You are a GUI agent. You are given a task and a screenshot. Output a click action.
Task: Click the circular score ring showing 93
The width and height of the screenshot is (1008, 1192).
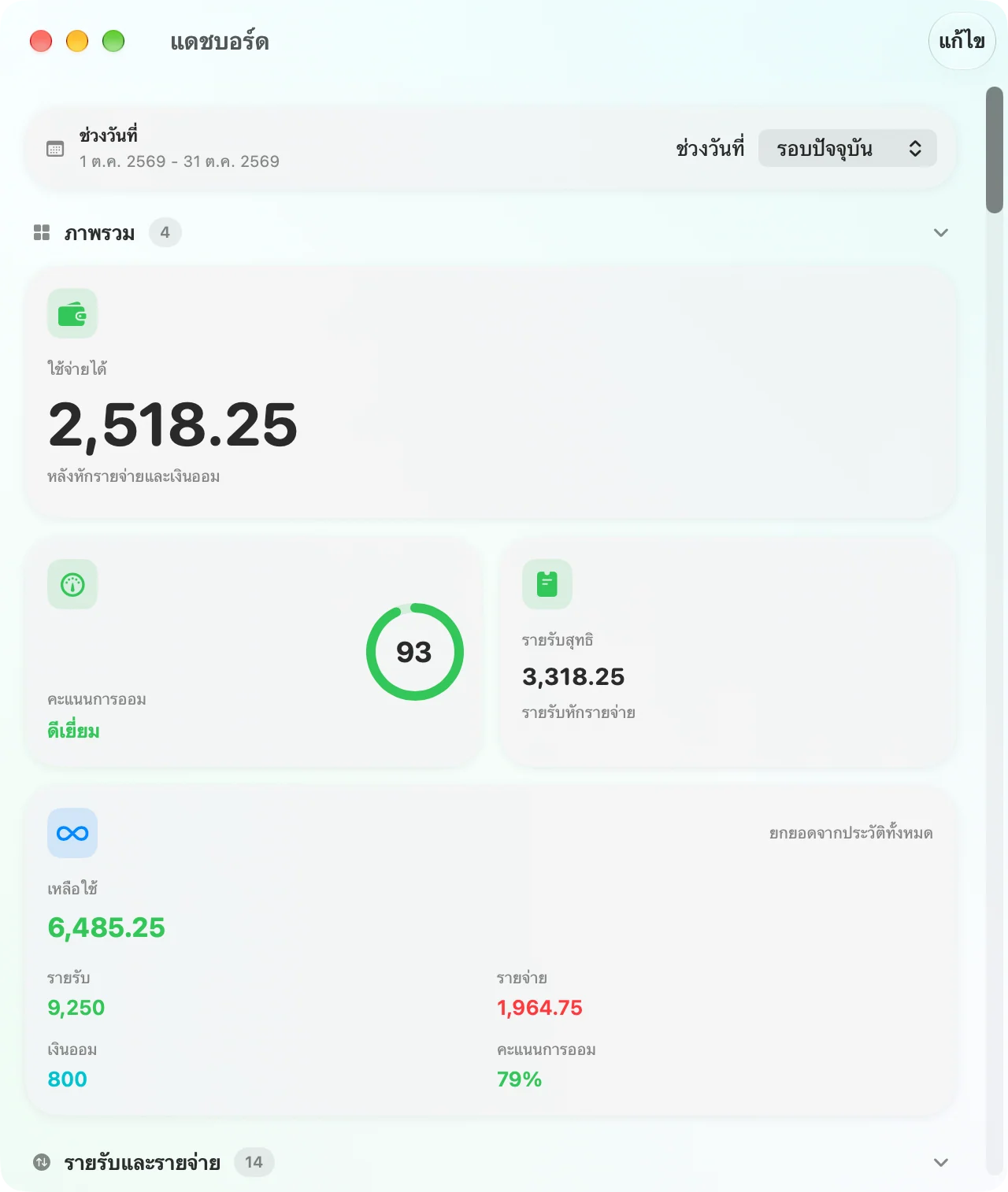pos(415,652)
